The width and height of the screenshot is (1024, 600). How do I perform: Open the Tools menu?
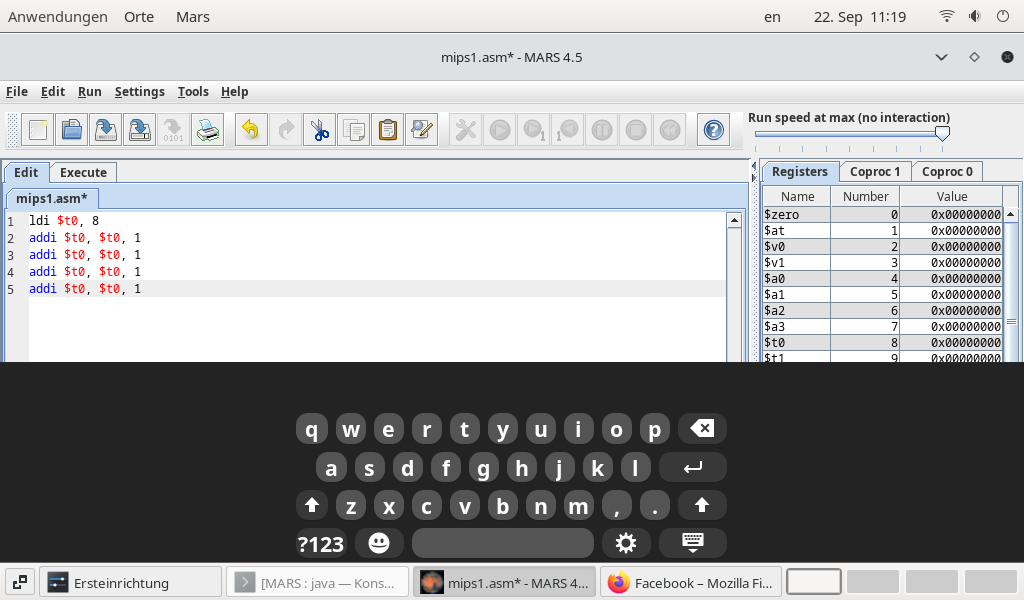pos(193,91)
